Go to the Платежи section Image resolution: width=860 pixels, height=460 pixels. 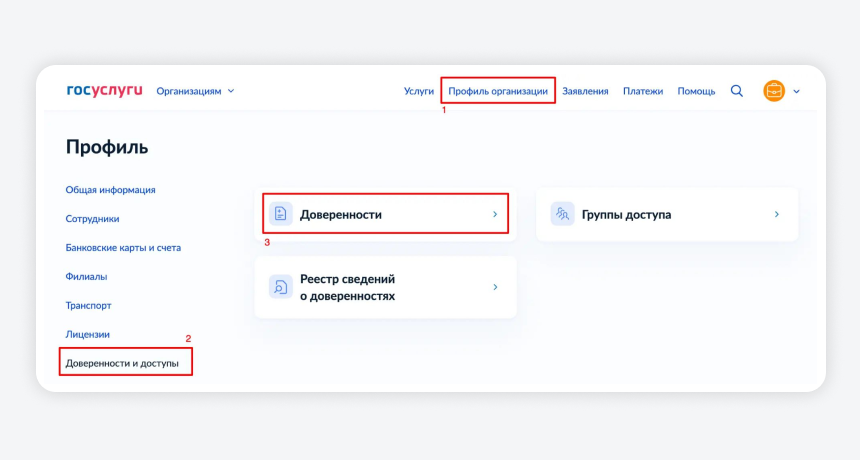tap(643, 91)
